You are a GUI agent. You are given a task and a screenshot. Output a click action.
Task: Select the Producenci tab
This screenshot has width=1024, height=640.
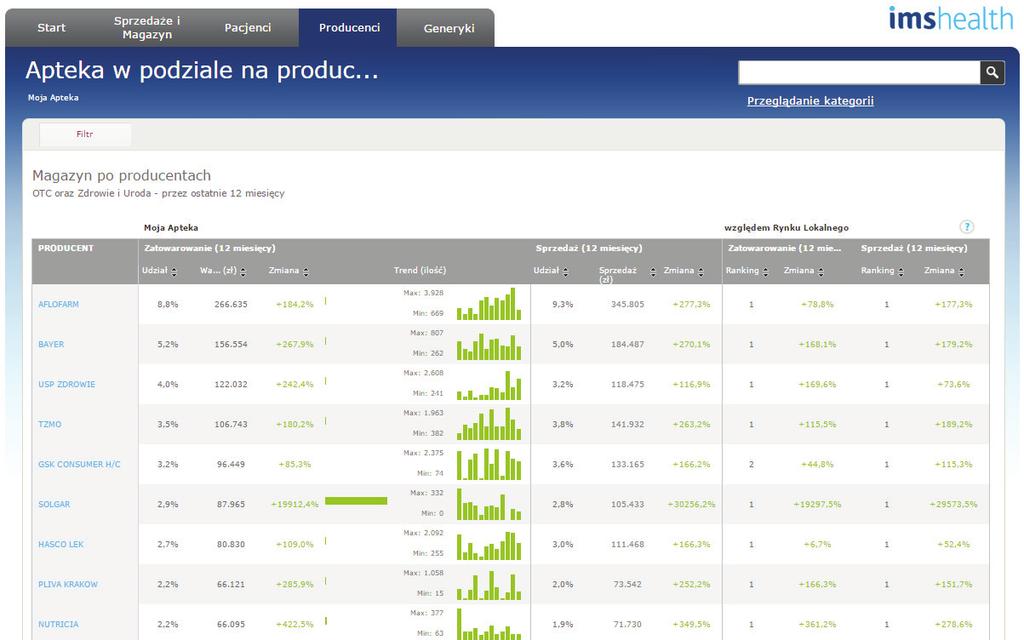click(349, 27)
